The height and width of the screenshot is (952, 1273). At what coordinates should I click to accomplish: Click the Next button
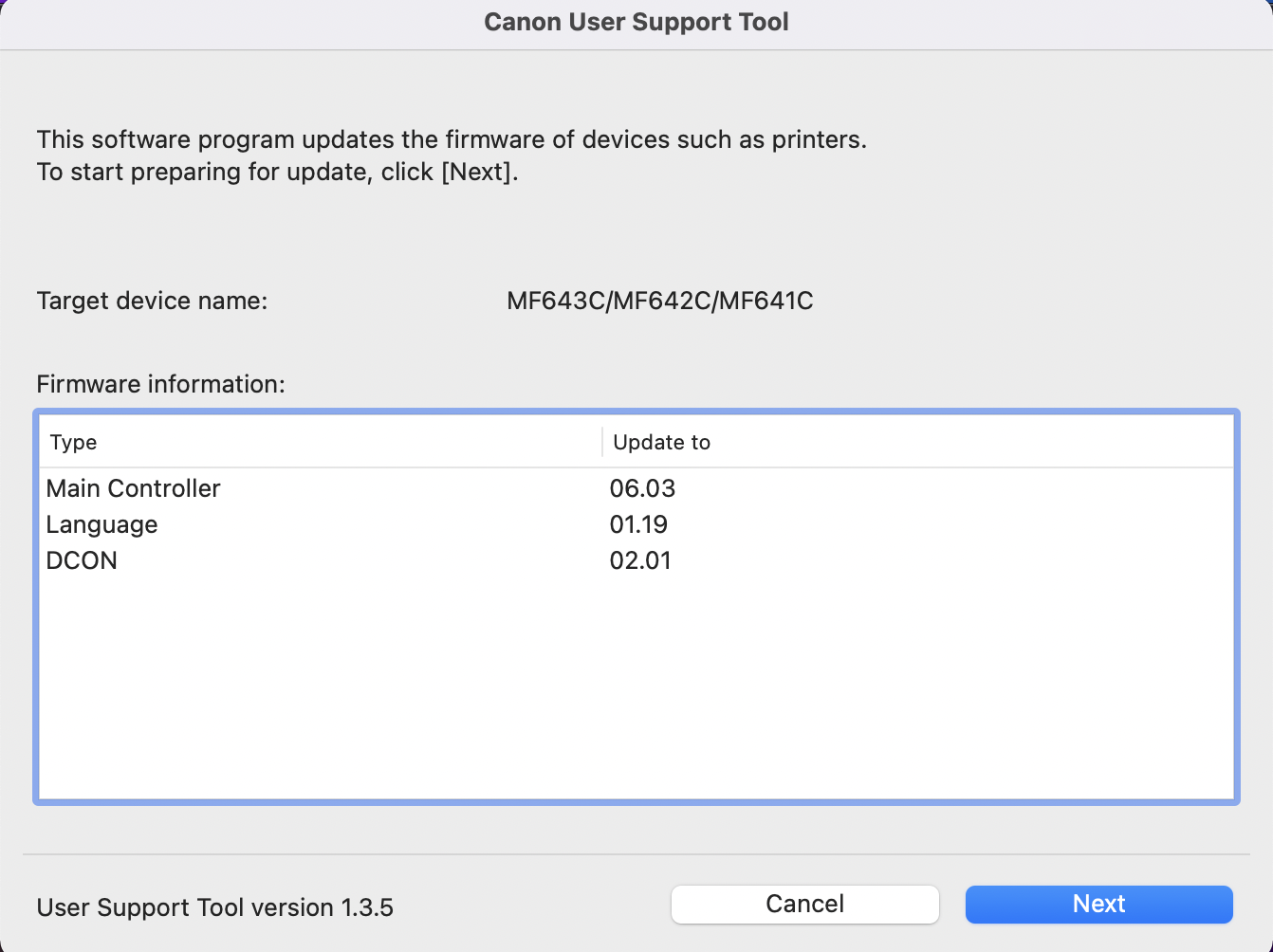pyautogui.click(x=1098, y=904)
